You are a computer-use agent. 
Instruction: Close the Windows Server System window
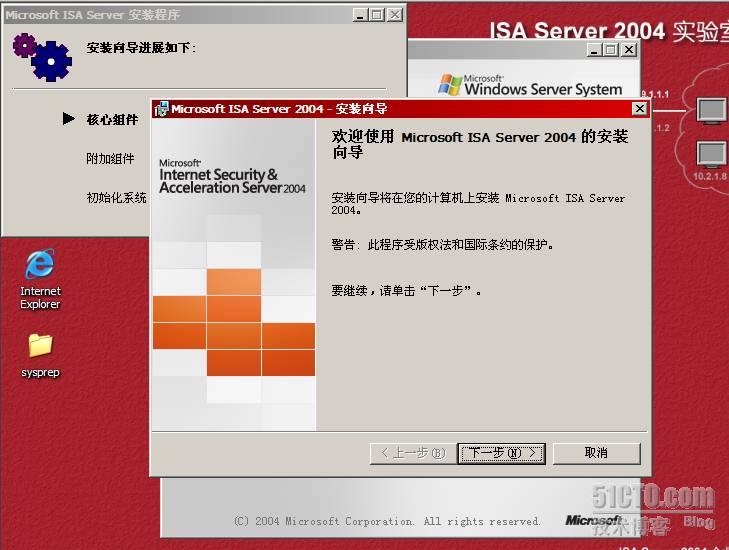tap(629, 49)
